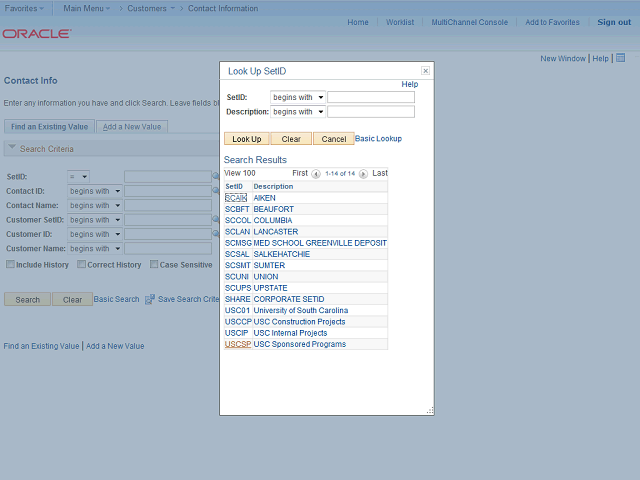Click the Oracle logo
Viewport: 640px width, 480px height.
(37, 33)
